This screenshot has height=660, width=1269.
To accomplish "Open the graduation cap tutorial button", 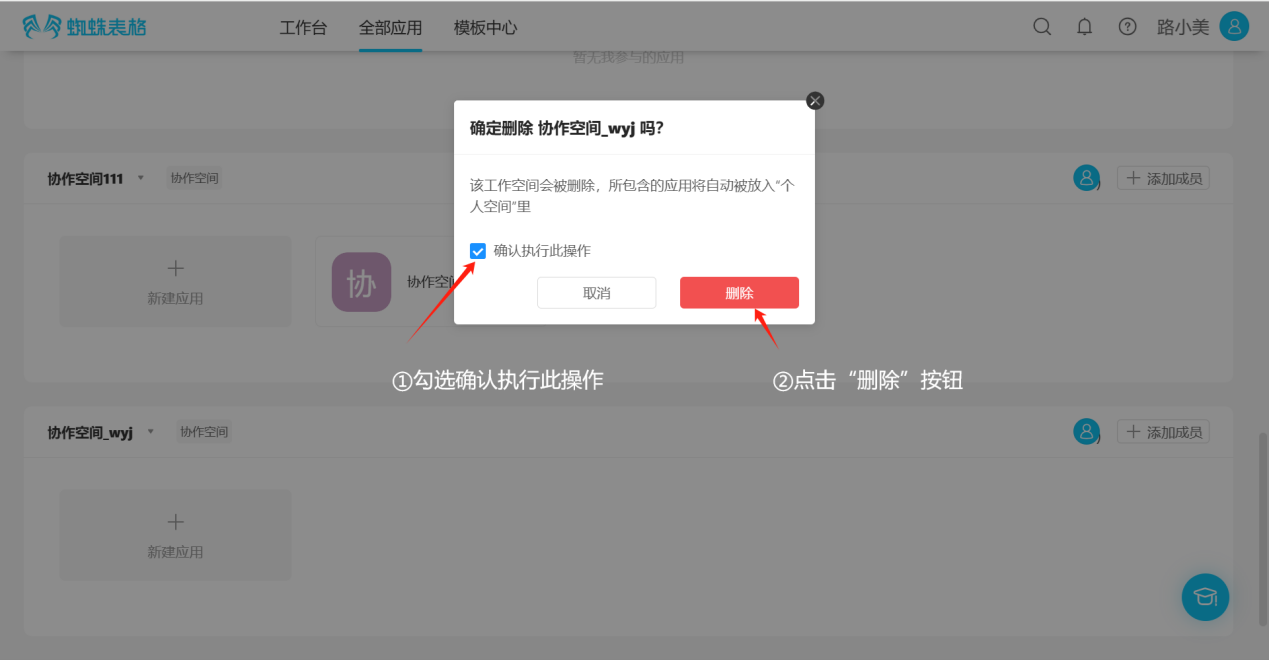I will coord(1205,597).
